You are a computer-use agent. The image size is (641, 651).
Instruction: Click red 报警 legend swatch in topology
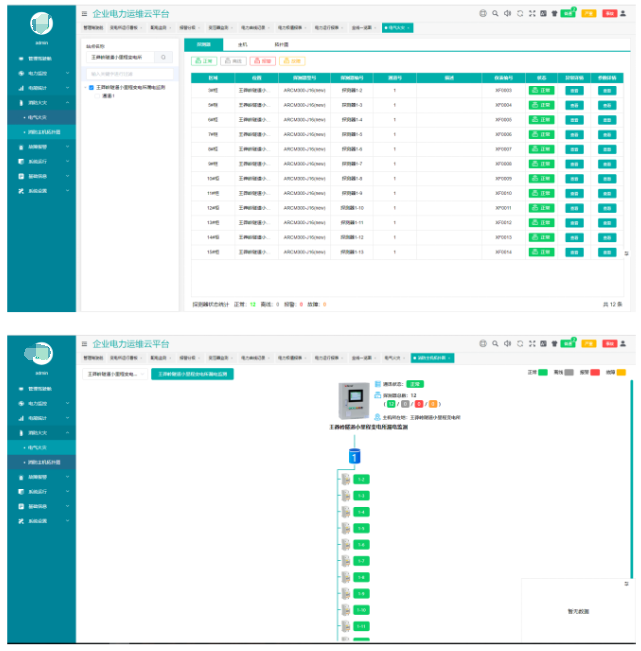(595, 372)
